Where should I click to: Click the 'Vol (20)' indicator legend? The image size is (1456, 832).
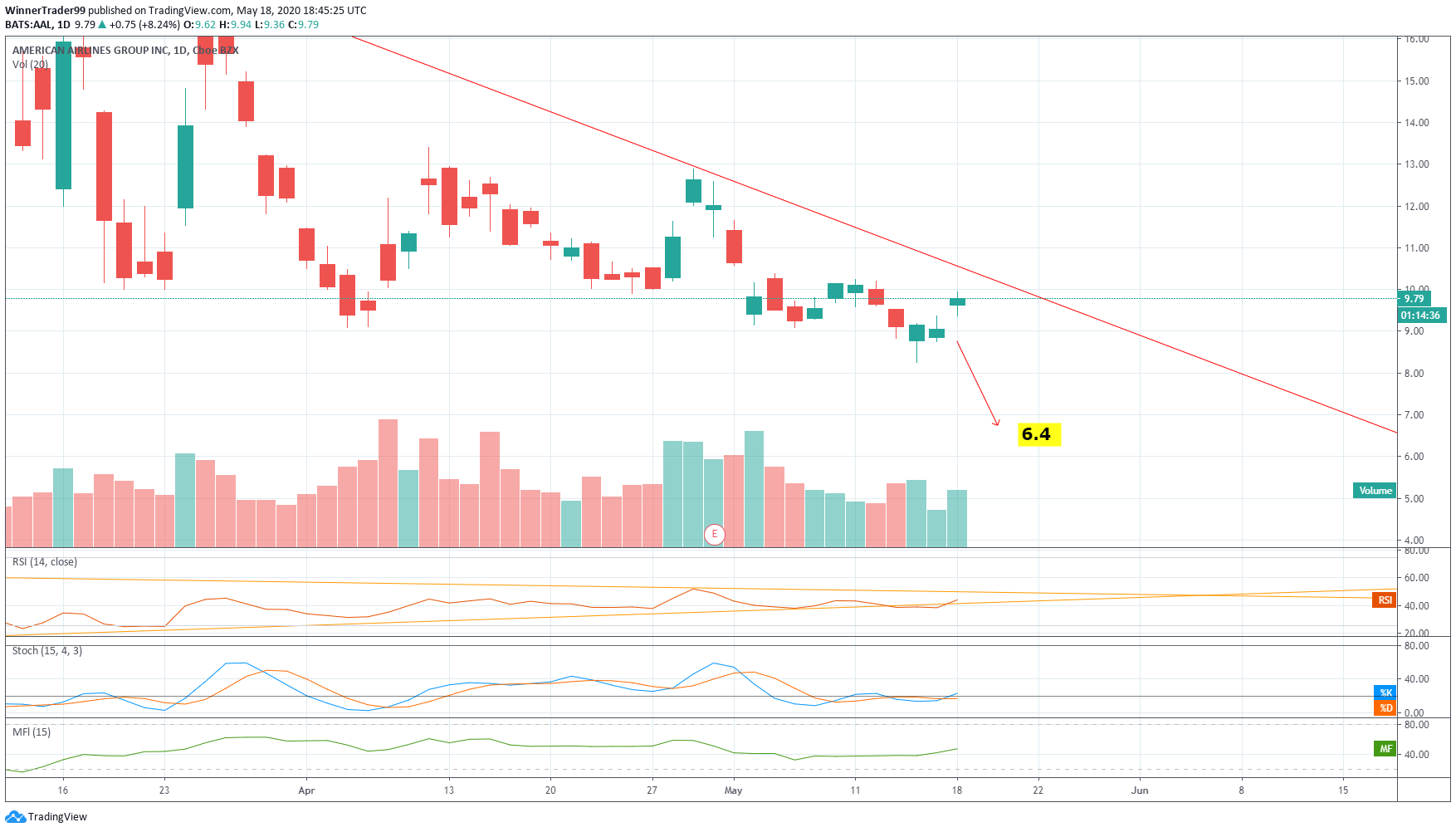[x=31, y=65]
